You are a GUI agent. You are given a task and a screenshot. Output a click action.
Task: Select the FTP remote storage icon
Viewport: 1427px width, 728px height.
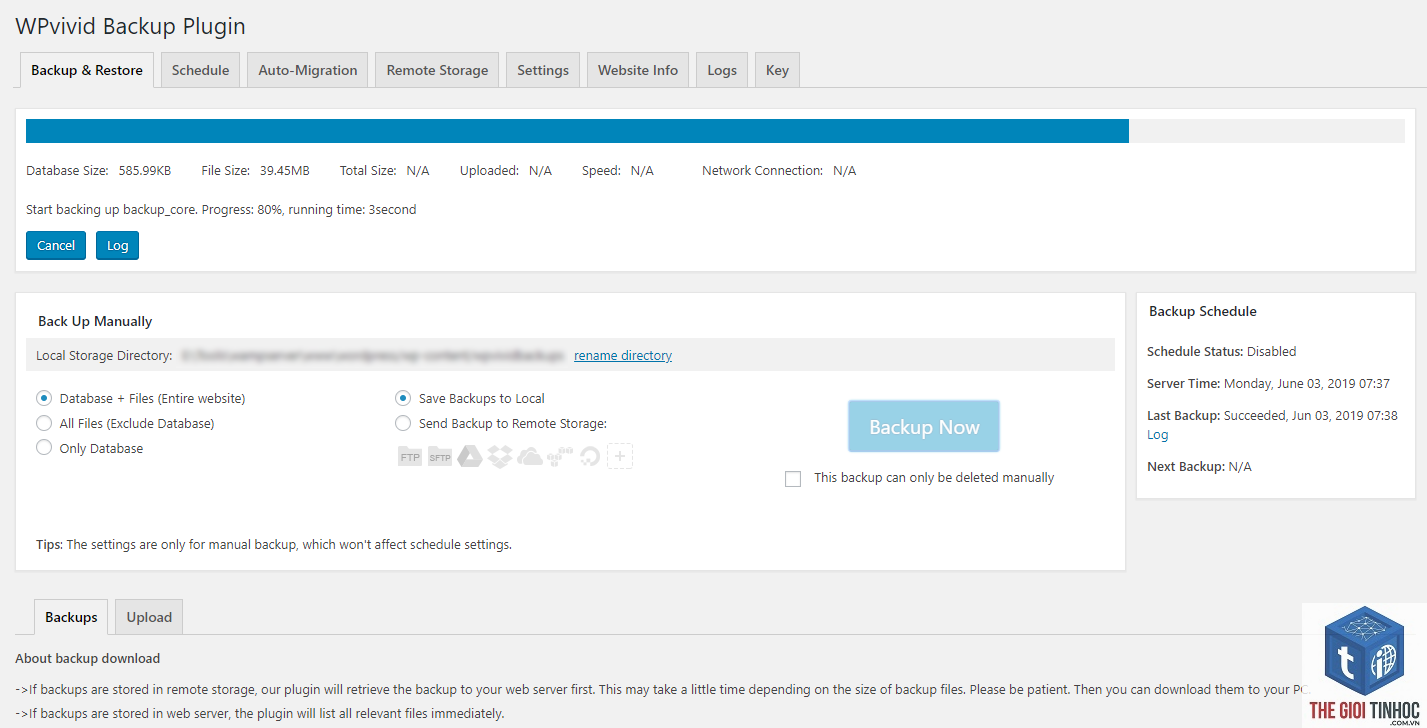point(410,457)
